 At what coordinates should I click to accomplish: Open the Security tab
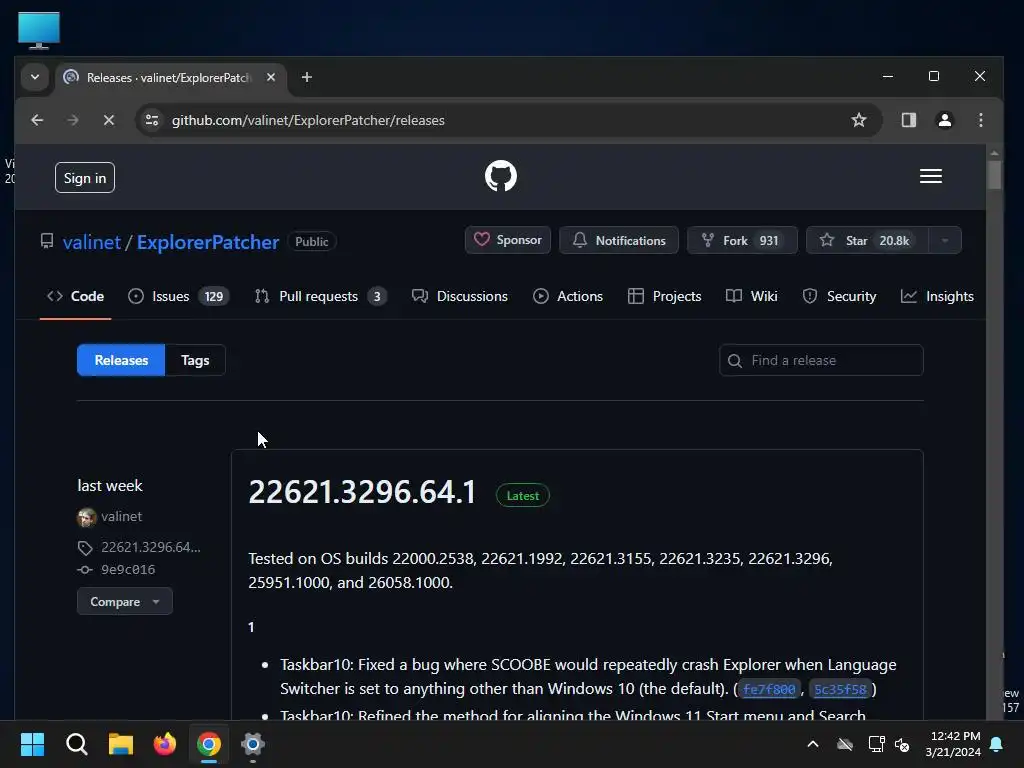coord(839,296)
